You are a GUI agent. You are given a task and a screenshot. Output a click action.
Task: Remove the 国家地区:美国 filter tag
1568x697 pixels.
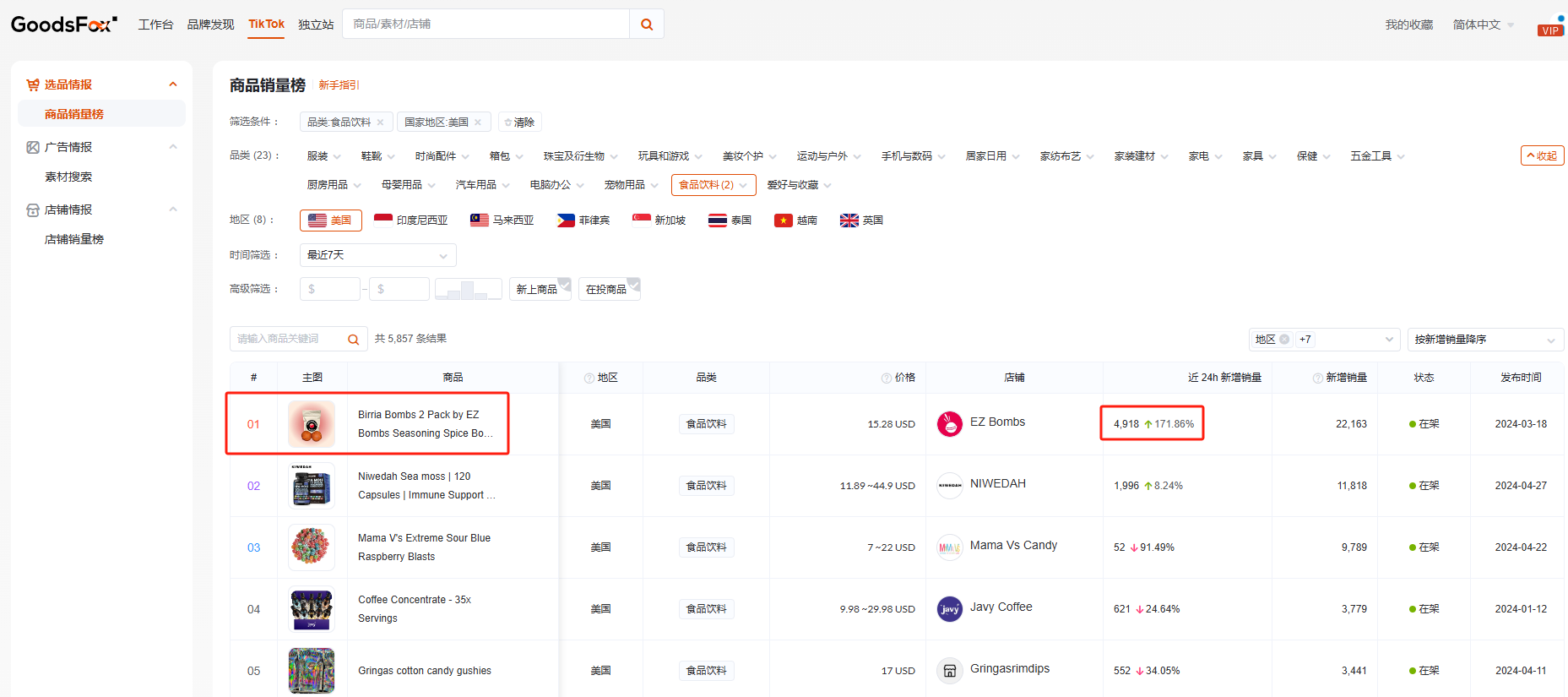(x=478, y=123)
